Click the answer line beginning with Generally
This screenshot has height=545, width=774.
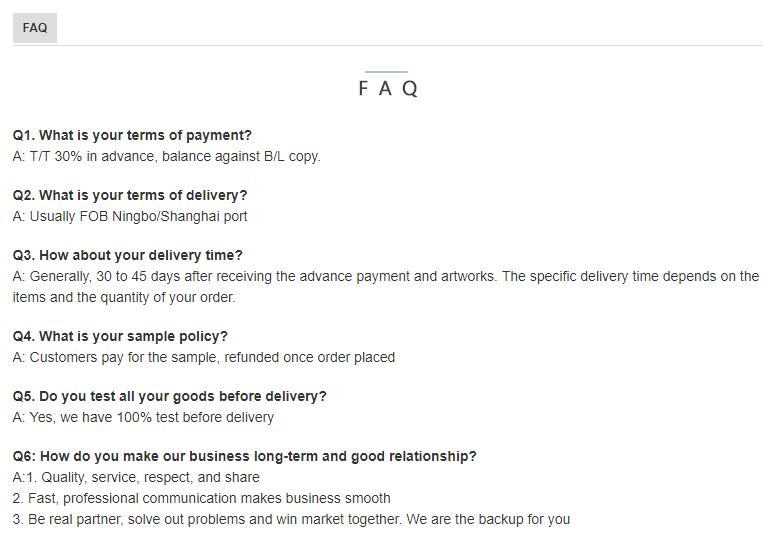click(385, 276)
